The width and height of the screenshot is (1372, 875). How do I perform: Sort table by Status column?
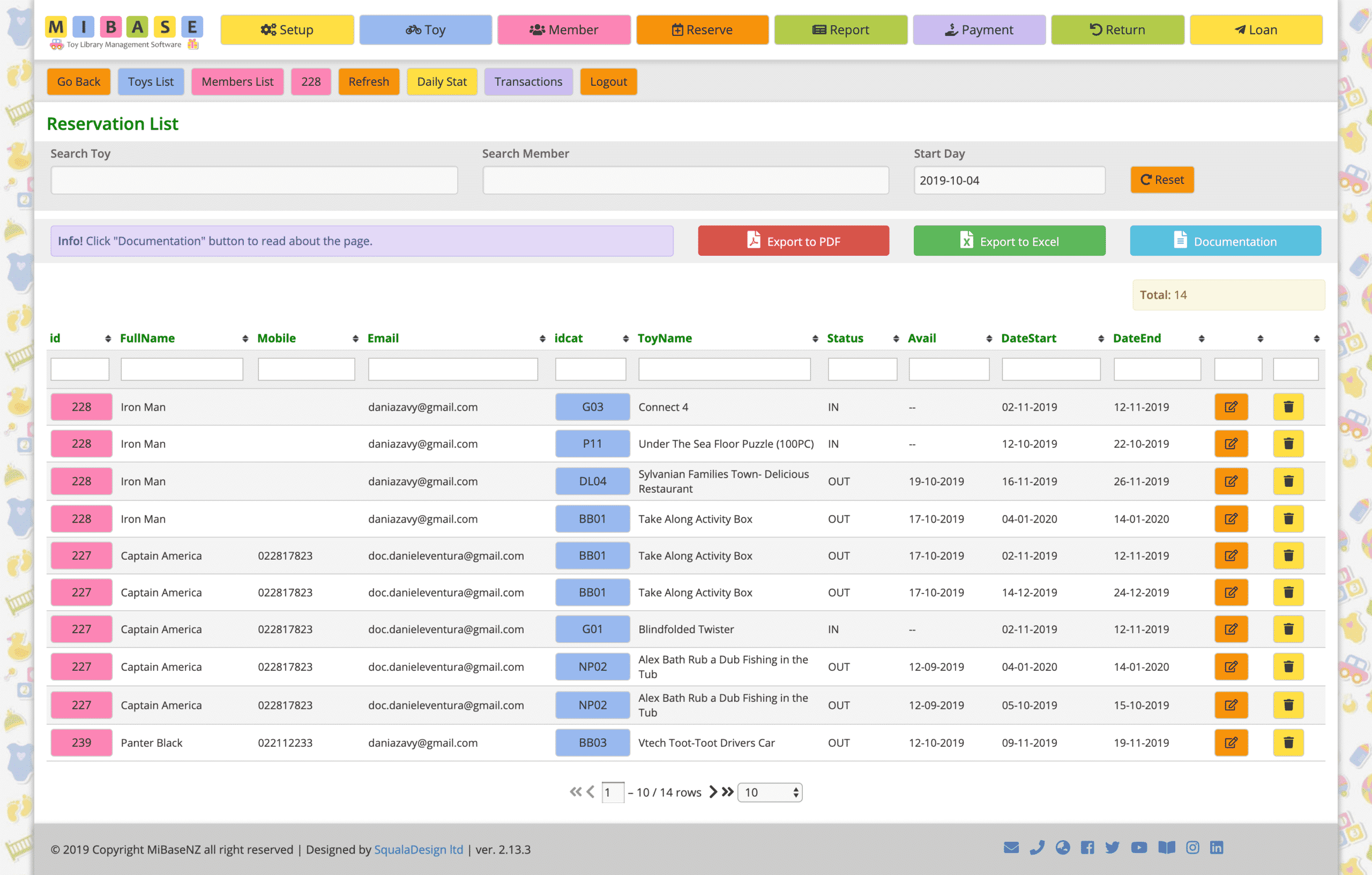click(x=896, y=339)
